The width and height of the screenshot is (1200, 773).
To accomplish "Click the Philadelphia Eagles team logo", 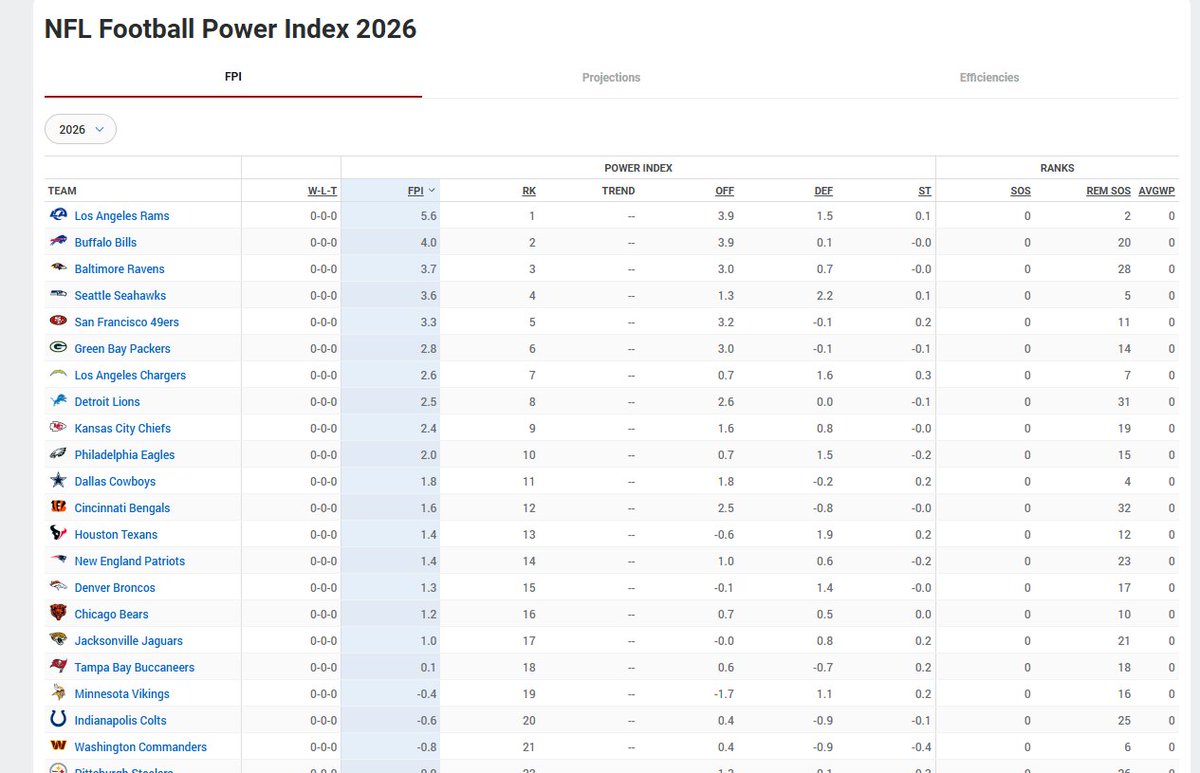I will [58, 454].
